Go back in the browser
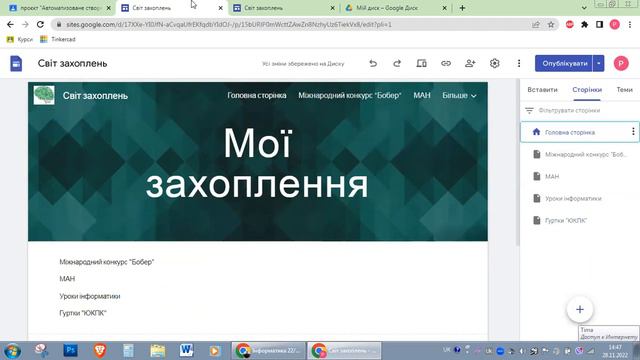Screen dimensions: 640x360 coord(10,24)
